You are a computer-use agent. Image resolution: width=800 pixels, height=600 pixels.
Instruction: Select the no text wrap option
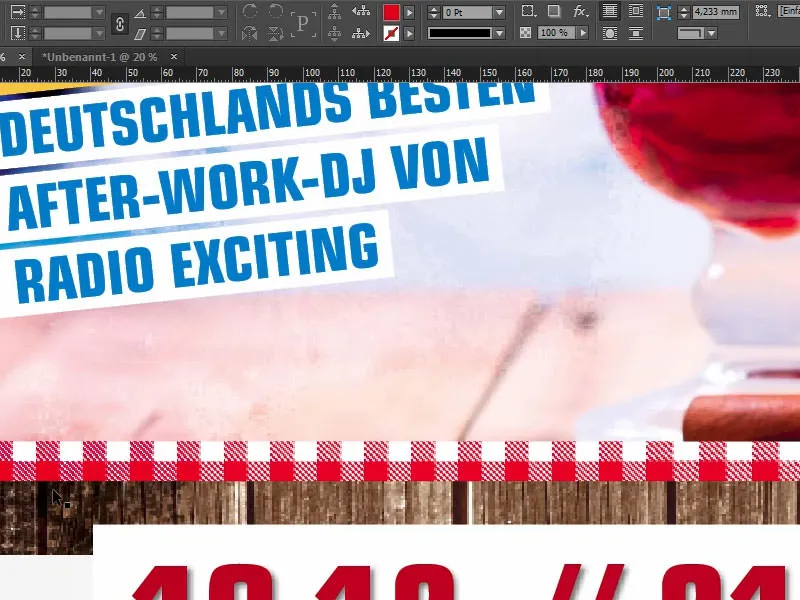[610, 11]
